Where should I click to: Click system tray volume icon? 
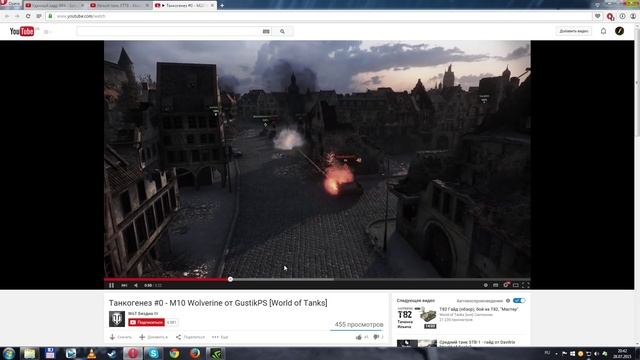click(x=597, y=353)
